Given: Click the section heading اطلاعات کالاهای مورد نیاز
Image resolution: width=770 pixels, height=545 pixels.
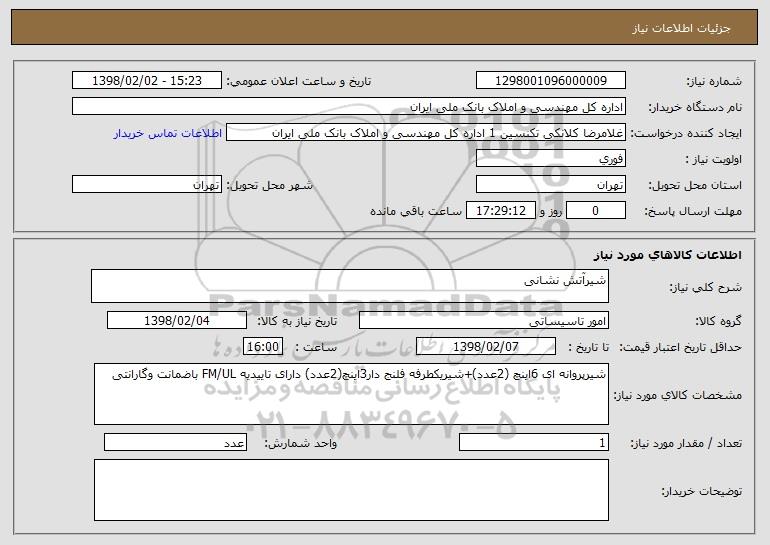Looking at the screenshot, I should tap(667, 255).
